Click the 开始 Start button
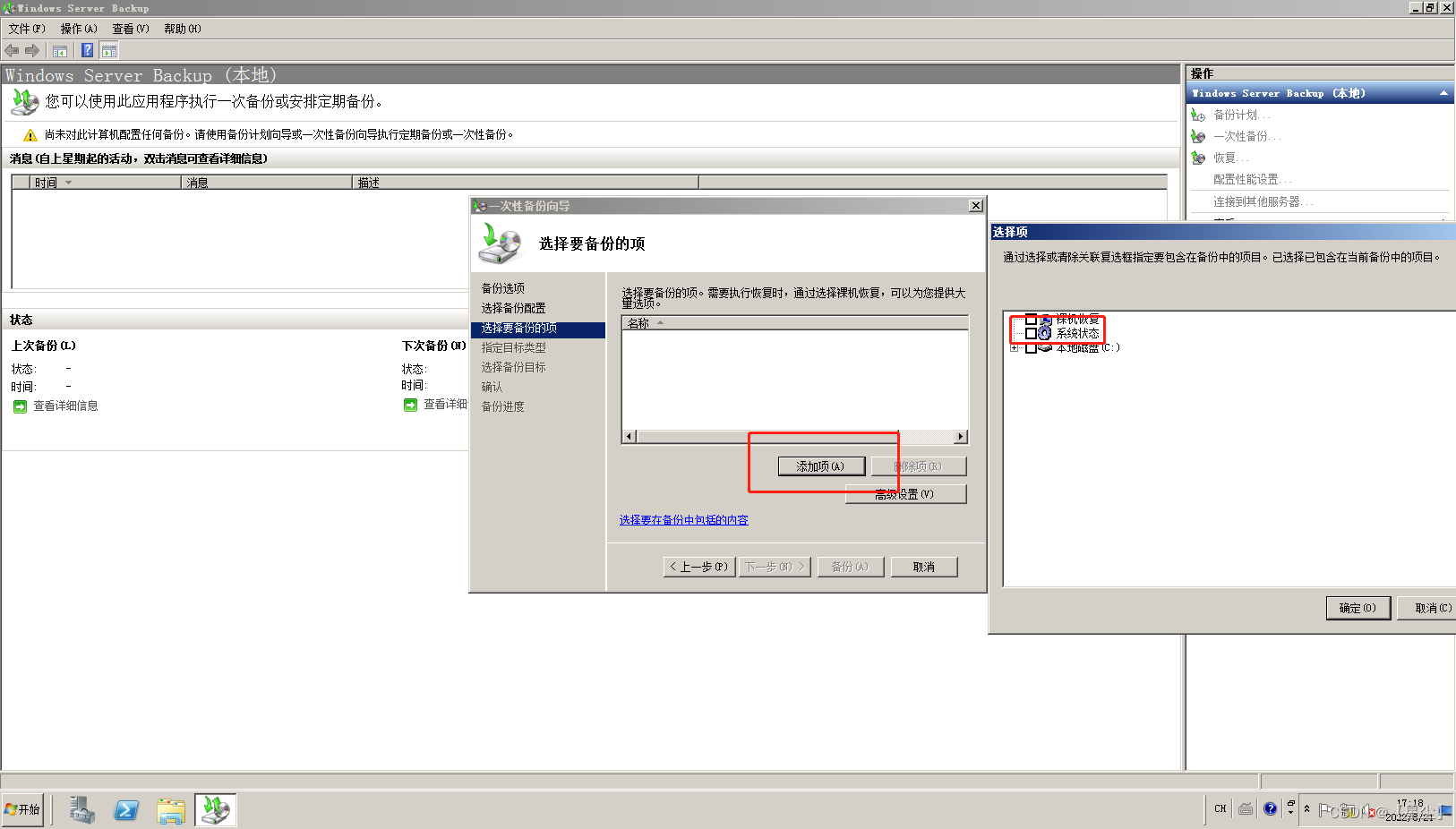This screenshot has height=829, width=1456. (22, 809)
